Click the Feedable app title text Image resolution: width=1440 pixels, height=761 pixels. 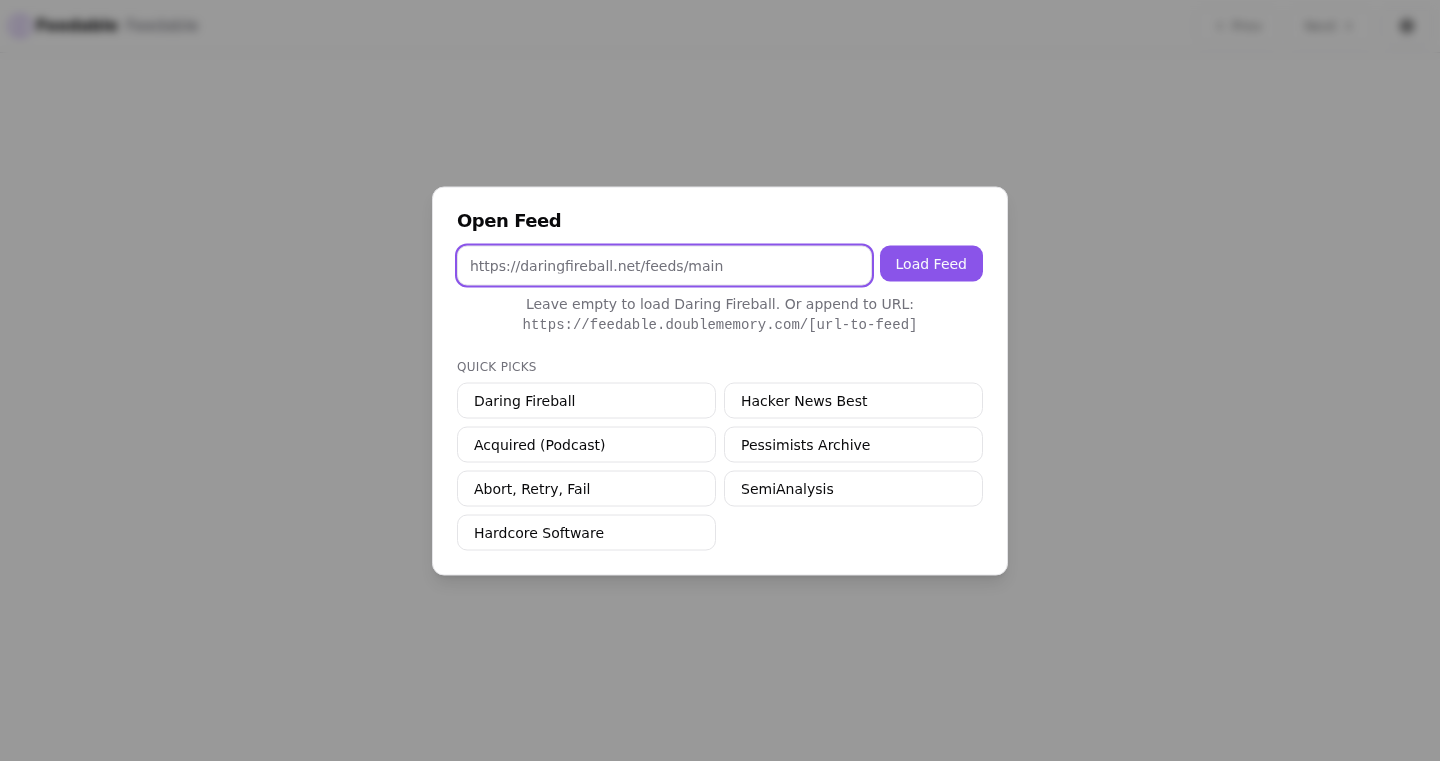click(x=77, y=26)
